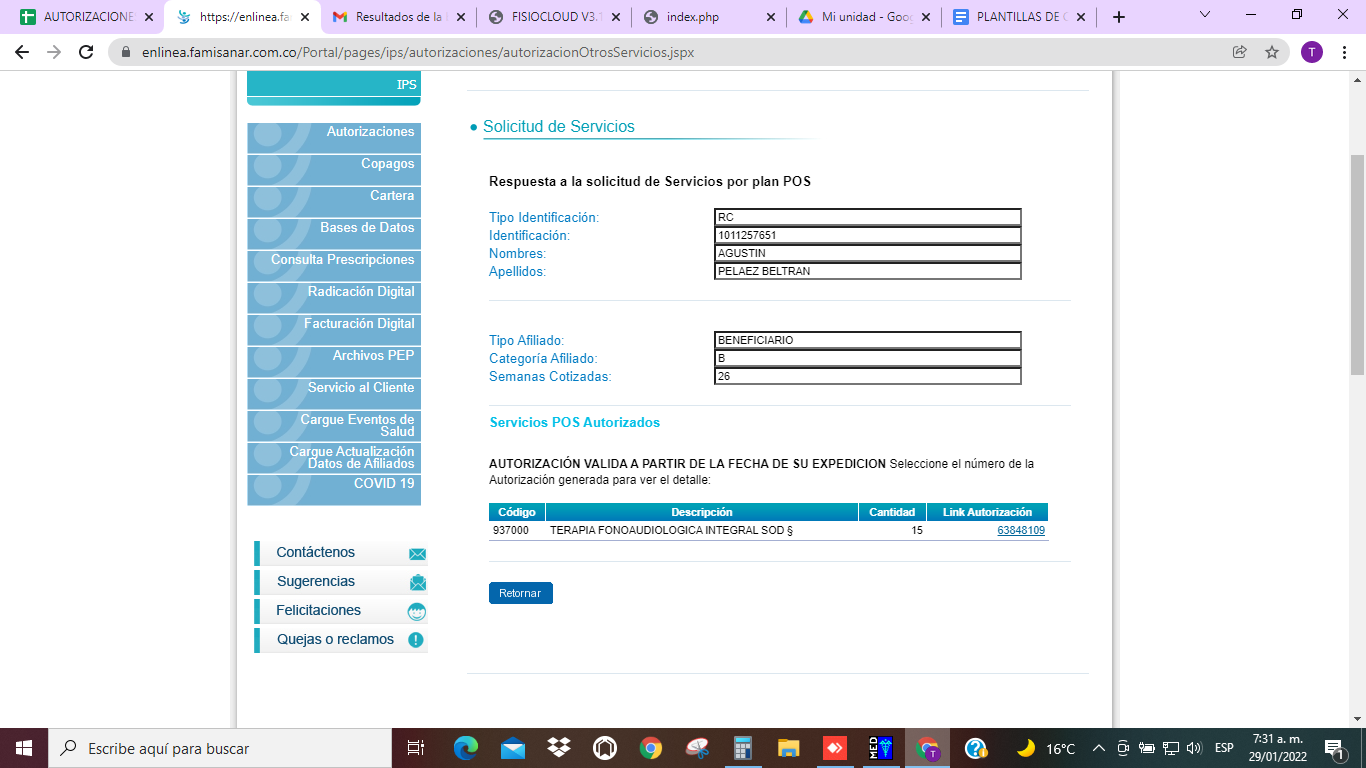Click the share page icon in the address bar
This screenshot has width=1366, height=768.
(x=1240, y=52)
